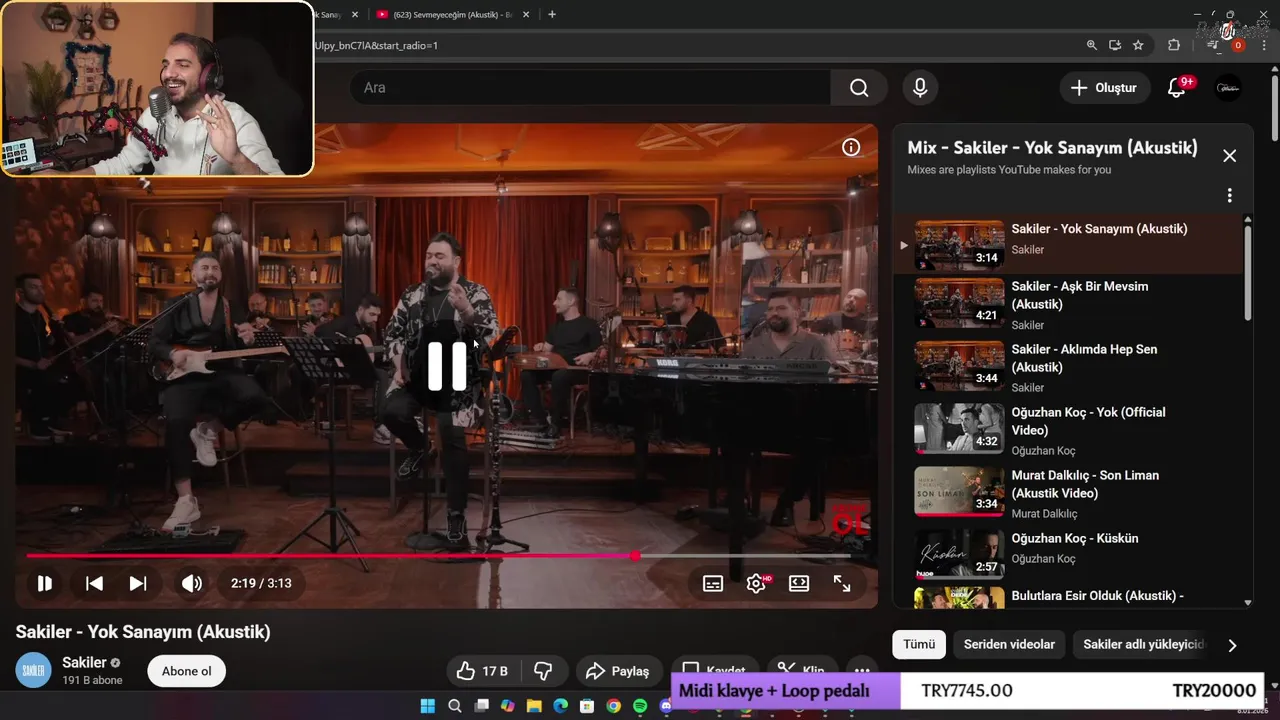Skip to previous video
This screenshot has width=1280, height=720.
[x=94, y=583]
